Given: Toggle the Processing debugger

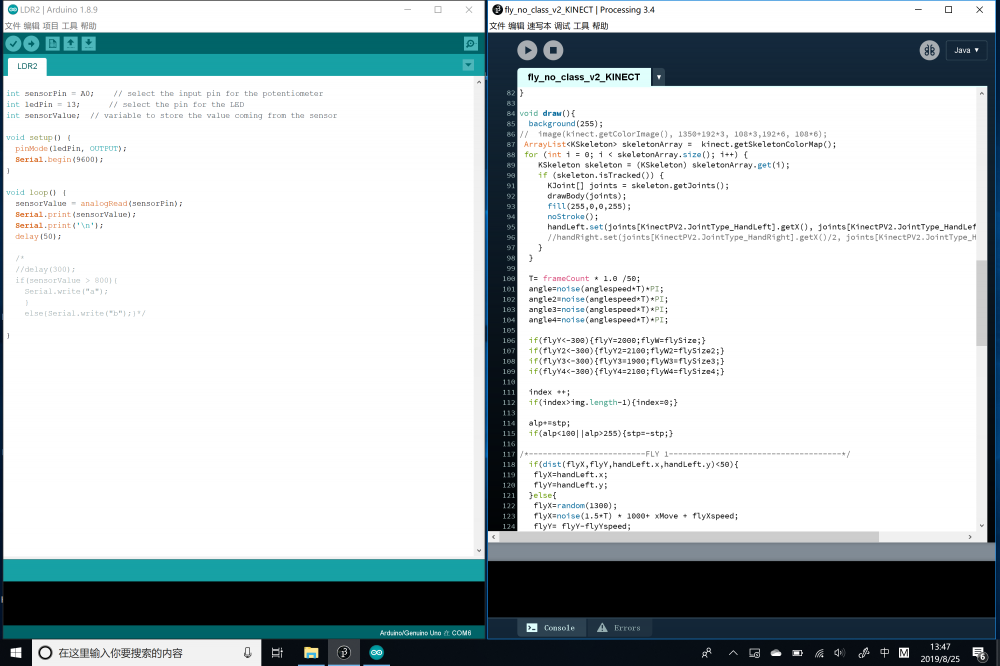Looking at the screenshot, I should 929,50.
